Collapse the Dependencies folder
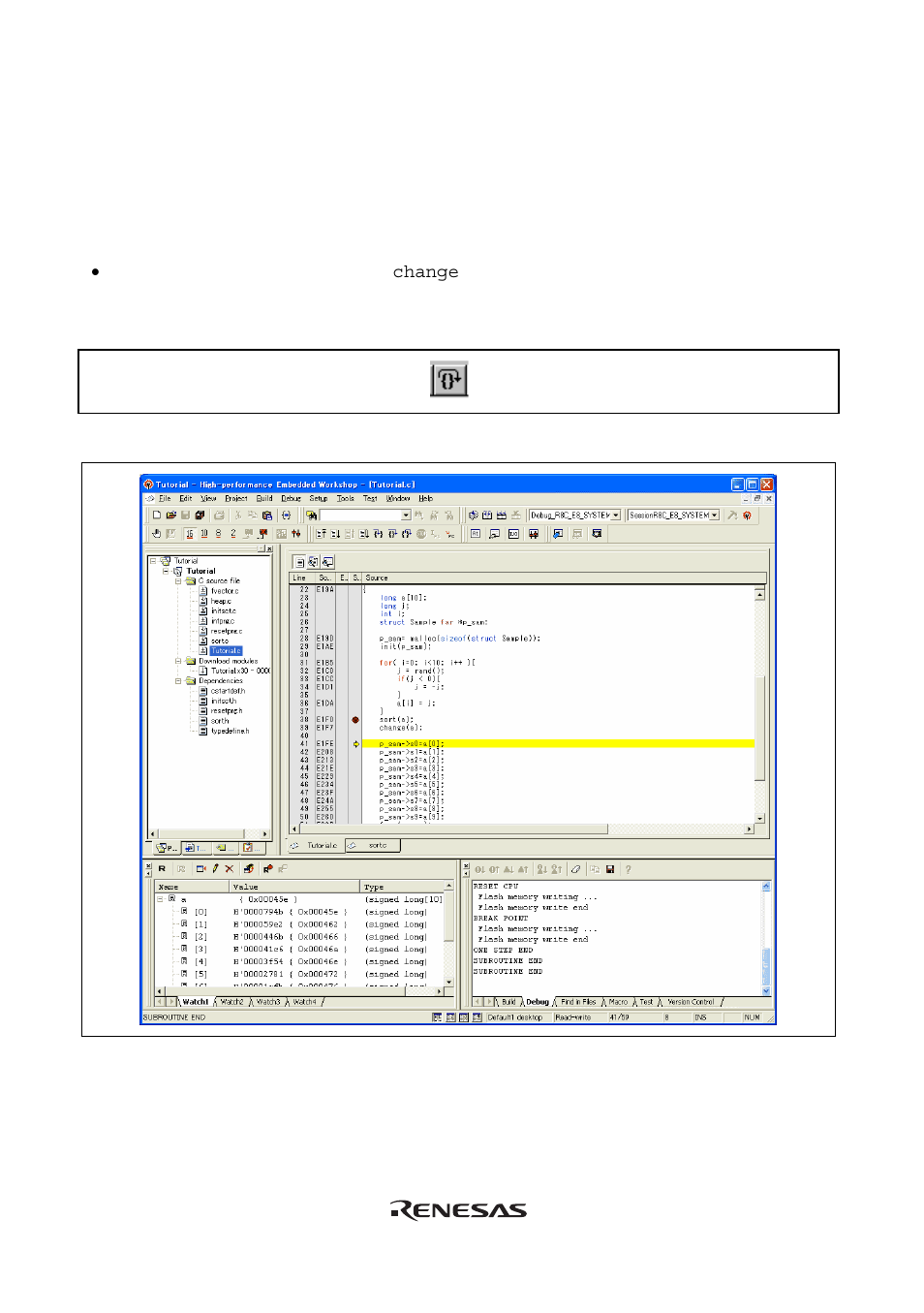Viewport: 924px width, 1313px height. 178,681
